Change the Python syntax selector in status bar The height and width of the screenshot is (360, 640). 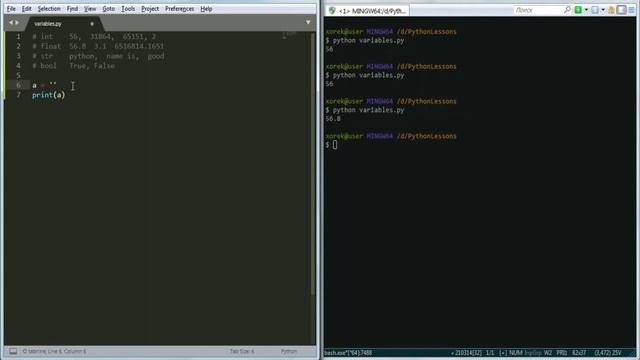click(289, 351)
